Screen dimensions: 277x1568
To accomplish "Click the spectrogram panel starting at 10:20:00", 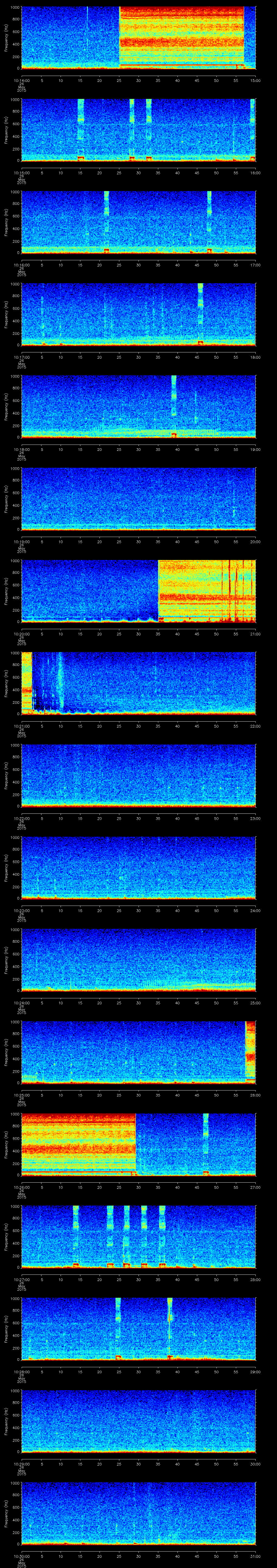I will click(x=139, y=591).
